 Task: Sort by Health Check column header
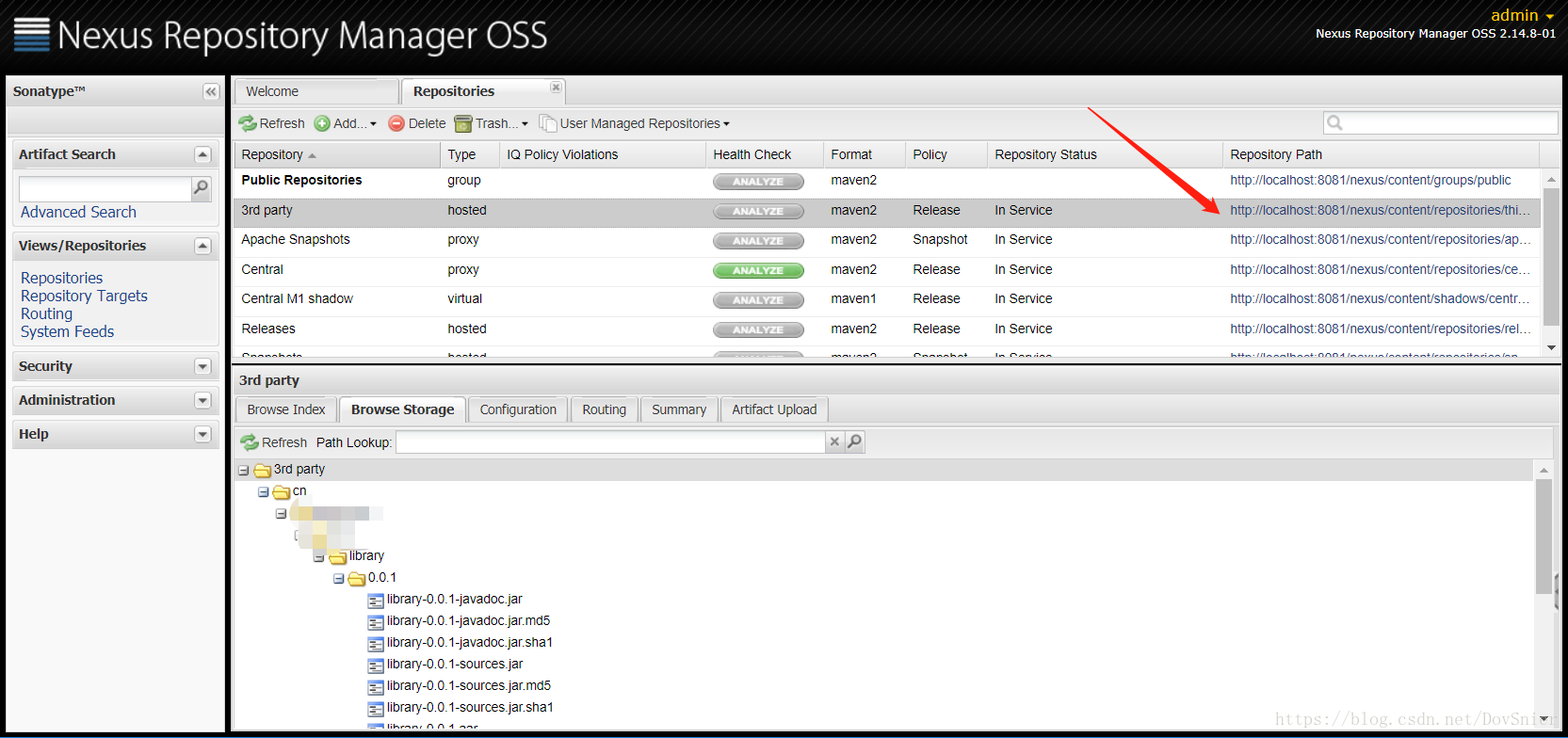764,154
